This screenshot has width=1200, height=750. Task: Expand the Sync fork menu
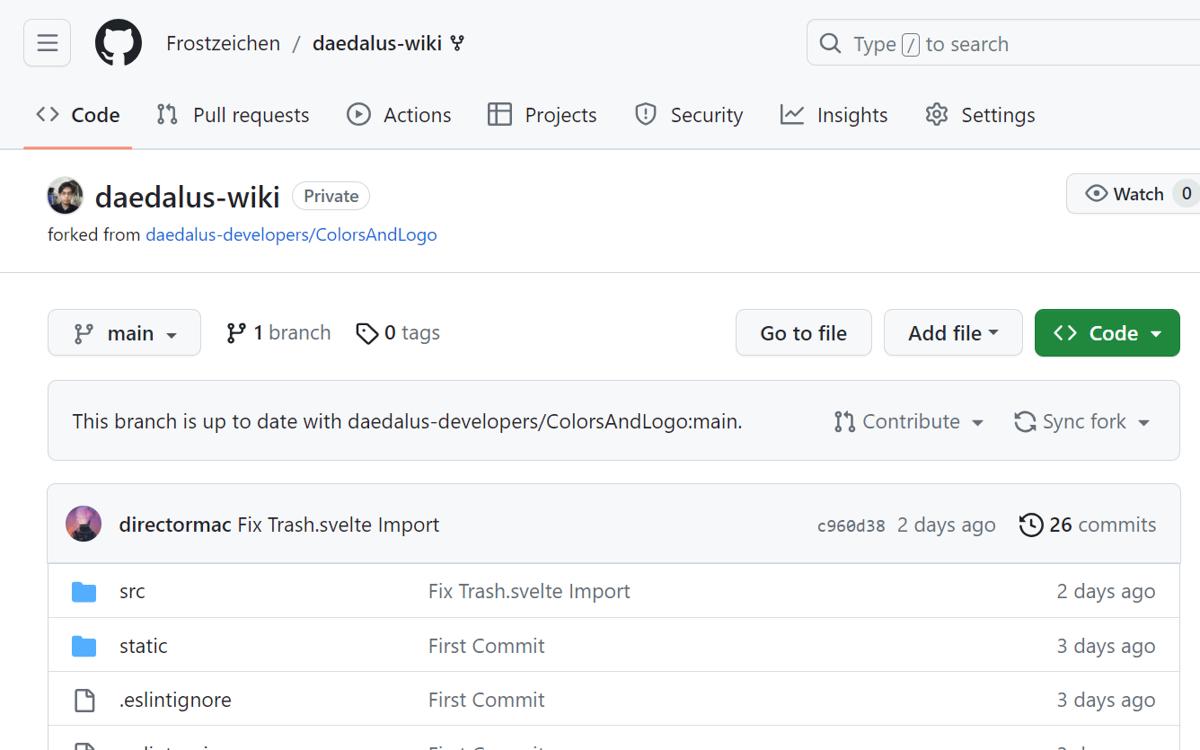click(1081, 421)
